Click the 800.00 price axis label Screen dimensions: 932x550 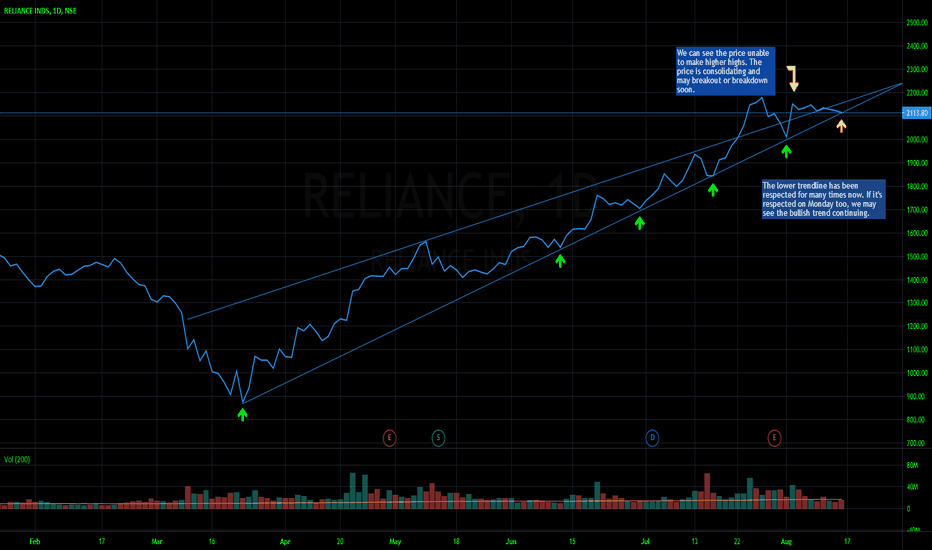point(917,419)
